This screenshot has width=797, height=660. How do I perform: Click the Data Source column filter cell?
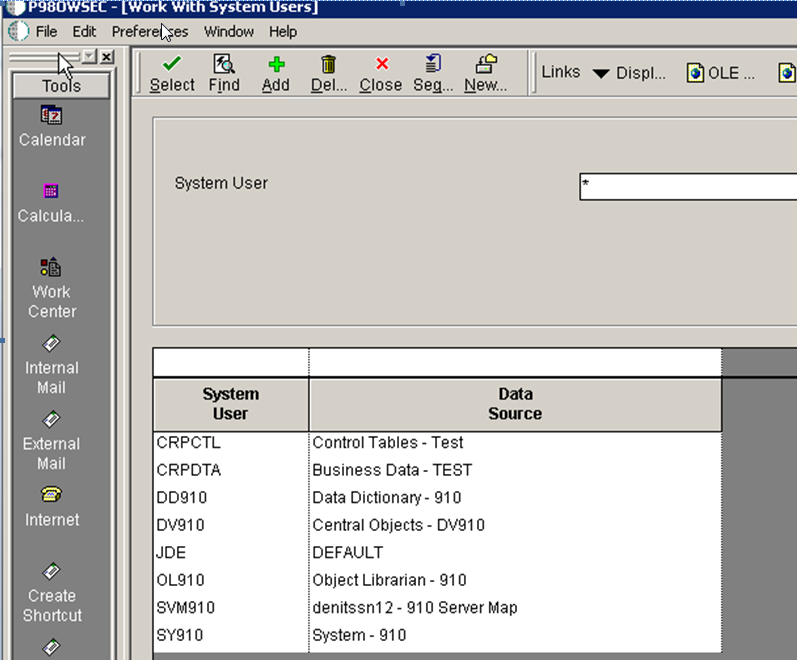pyautogui.click(x=515, y=363)
